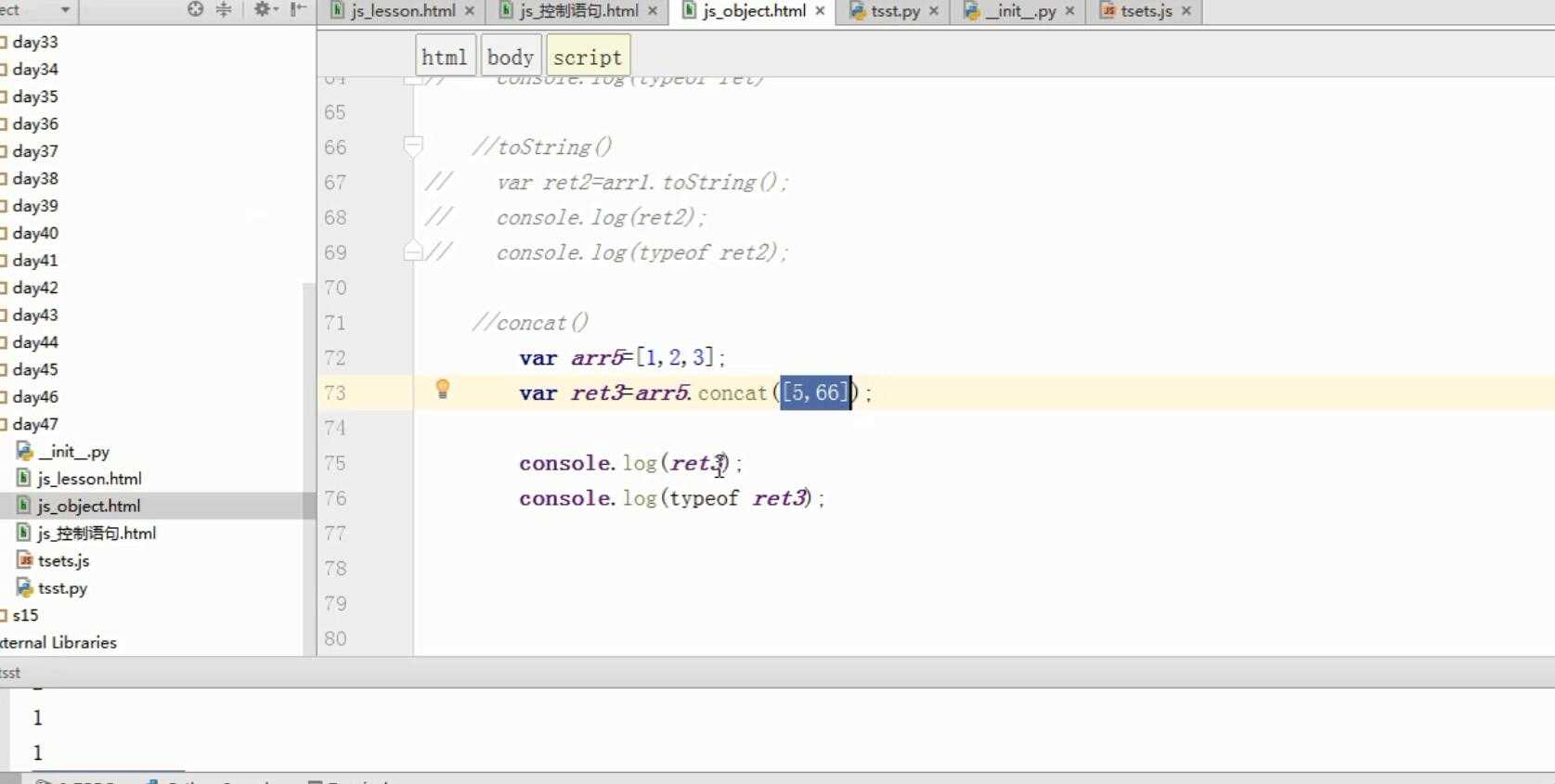The height and width of the screenshot is (784, 1555).
Task: Click the Hide project panel icon
Action: (x=297, y=9)
